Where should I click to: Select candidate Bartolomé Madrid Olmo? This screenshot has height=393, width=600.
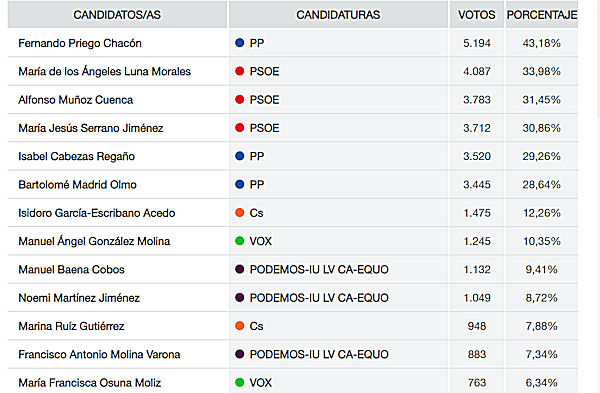77,185
